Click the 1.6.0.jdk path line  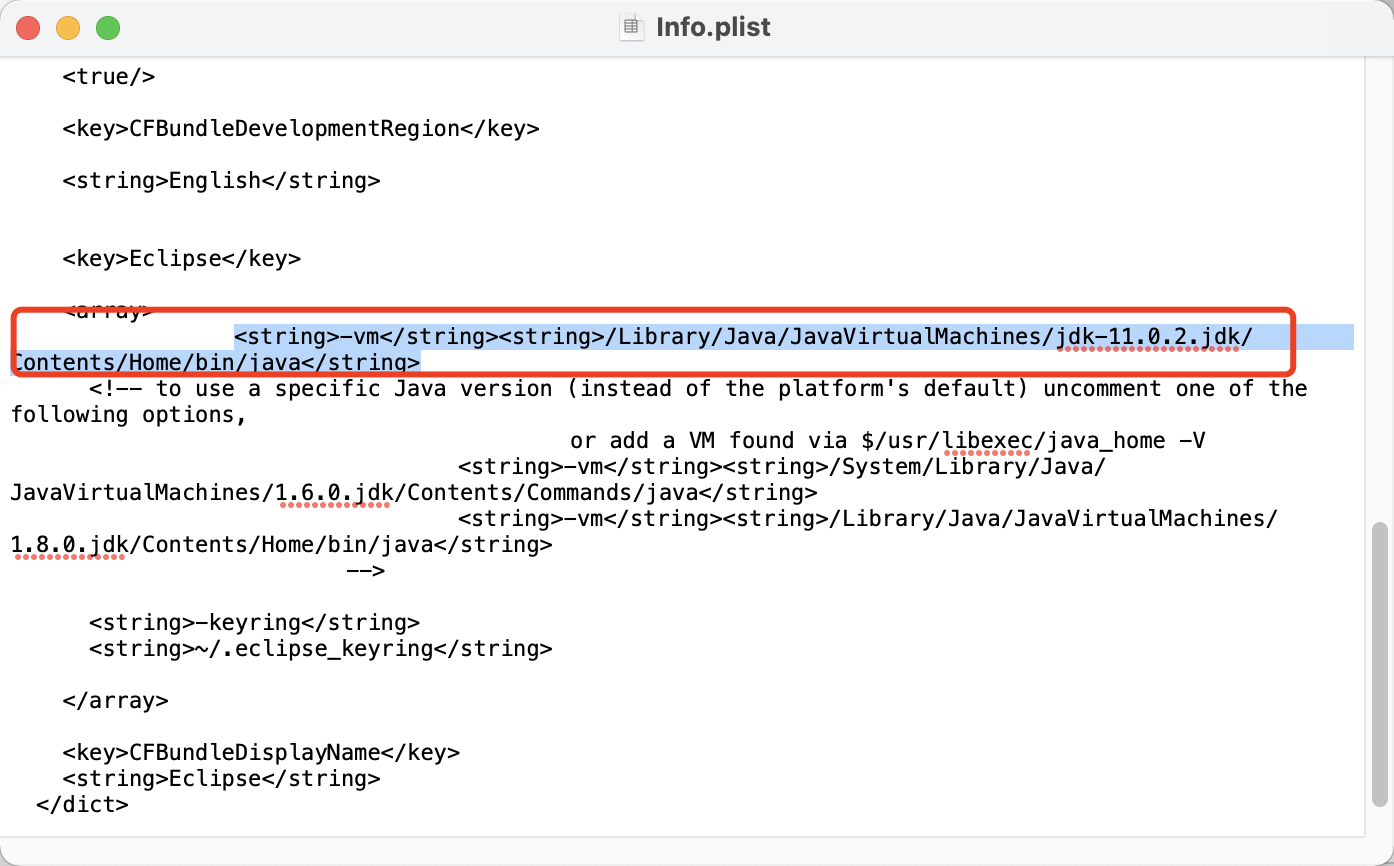[414, 492]
